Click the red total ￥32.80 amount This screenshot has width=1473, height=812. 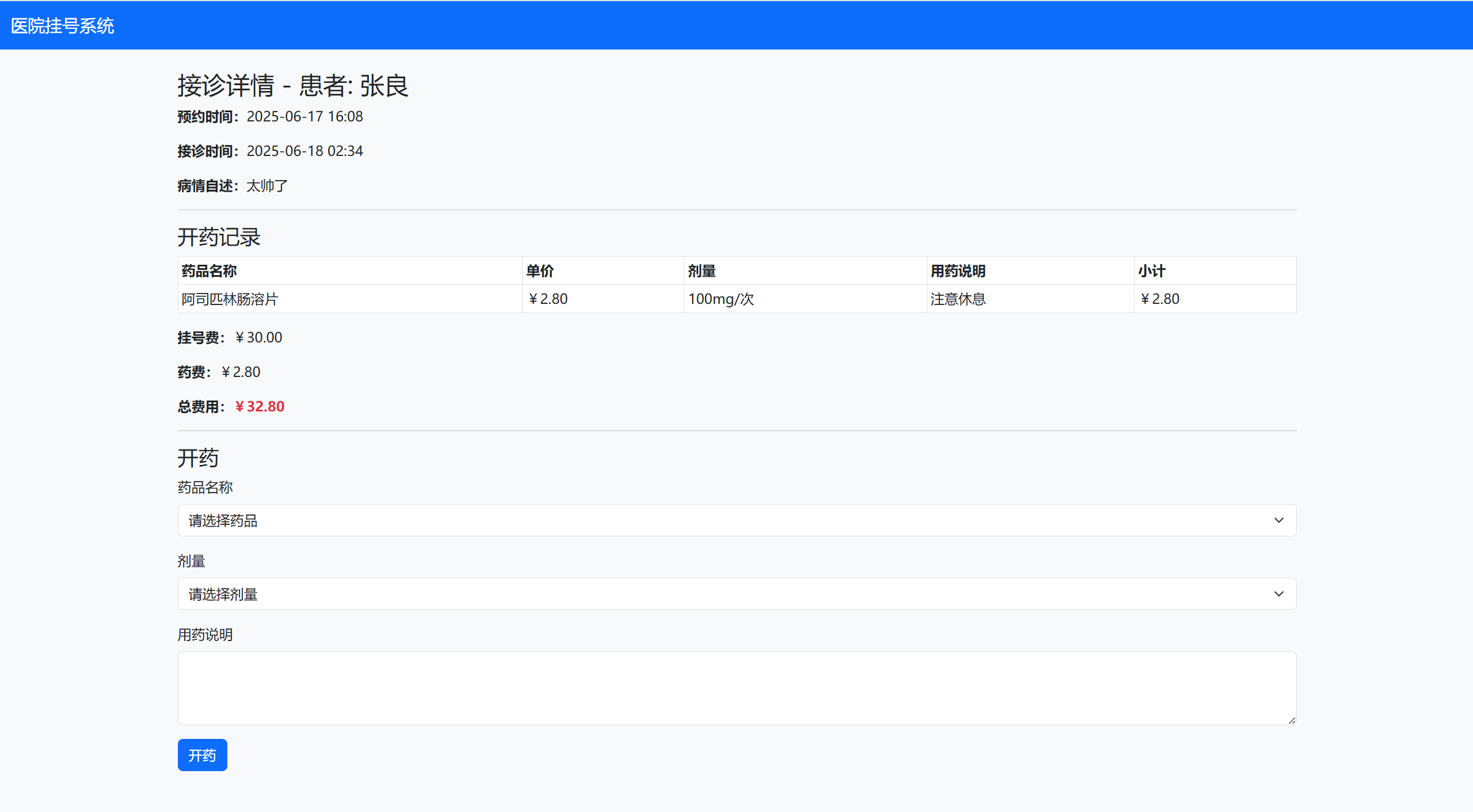point(260,406)
